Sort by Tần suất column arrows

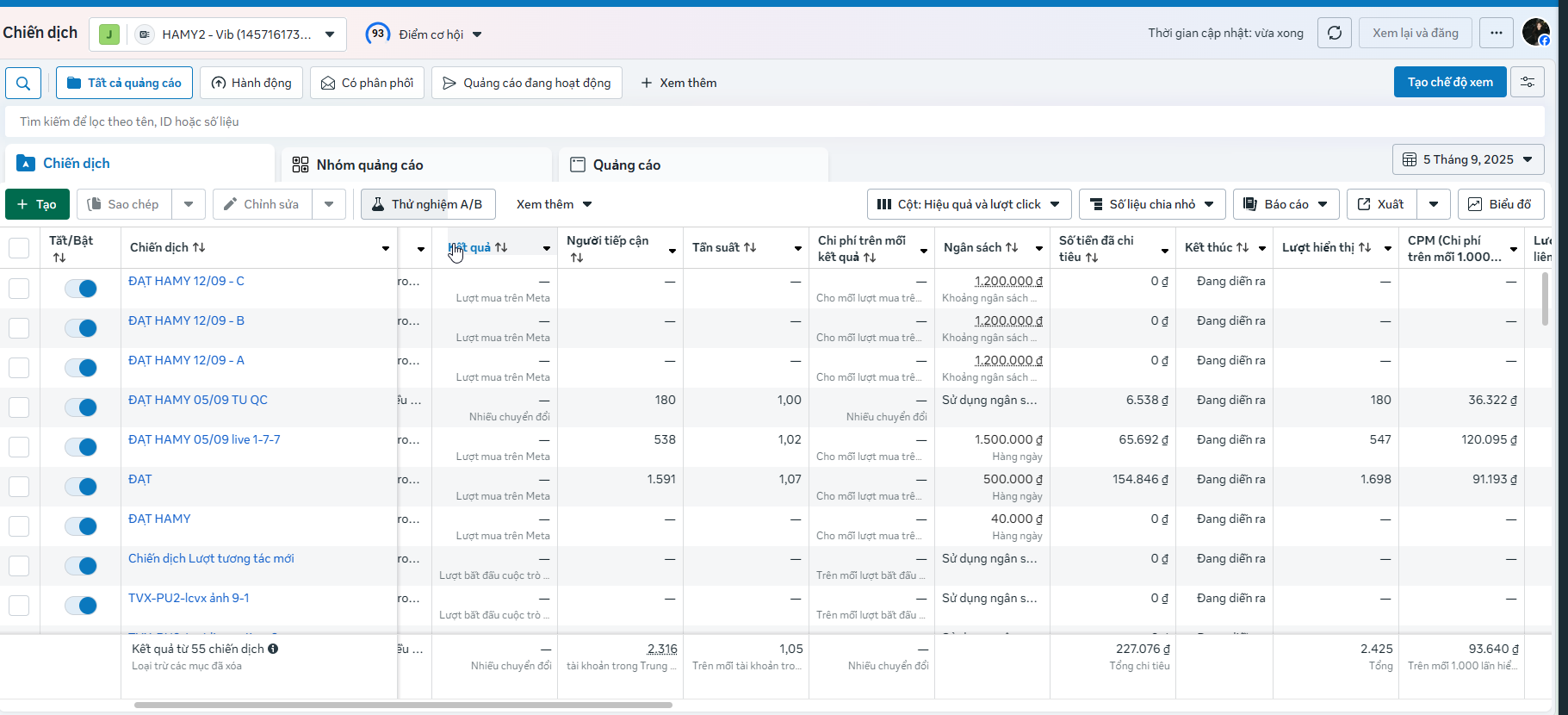(x=750, y=247)
